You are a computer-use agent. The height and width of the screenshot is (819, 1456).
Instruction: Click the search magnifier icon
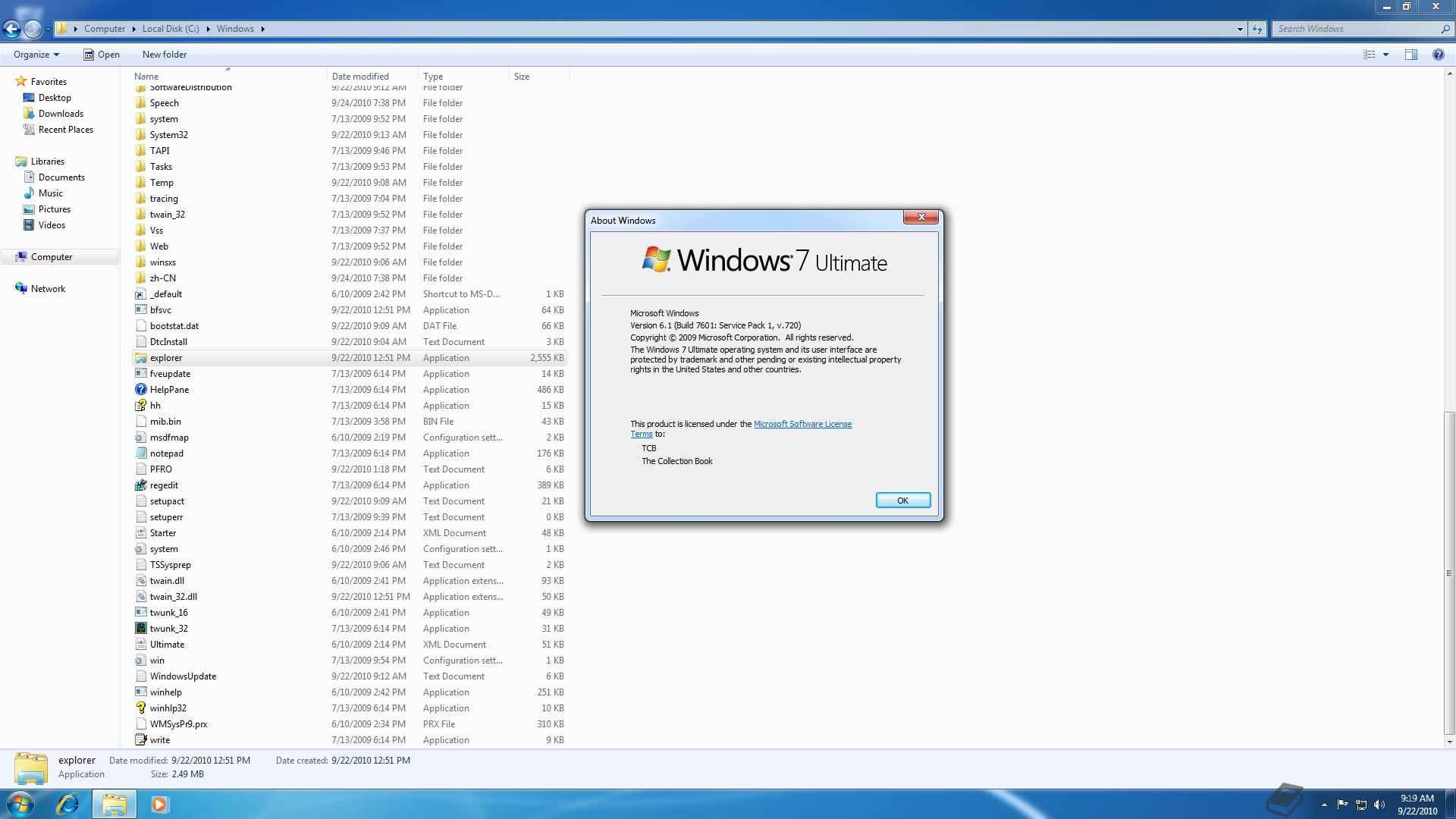click(x=1445, y=29)
